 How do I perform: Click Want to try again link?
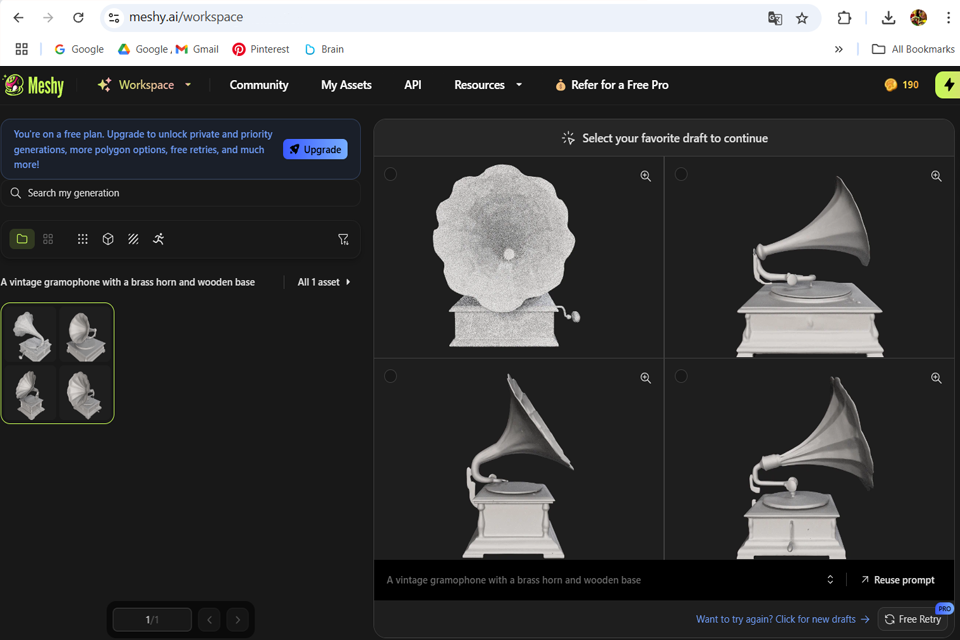pos(782,619)
